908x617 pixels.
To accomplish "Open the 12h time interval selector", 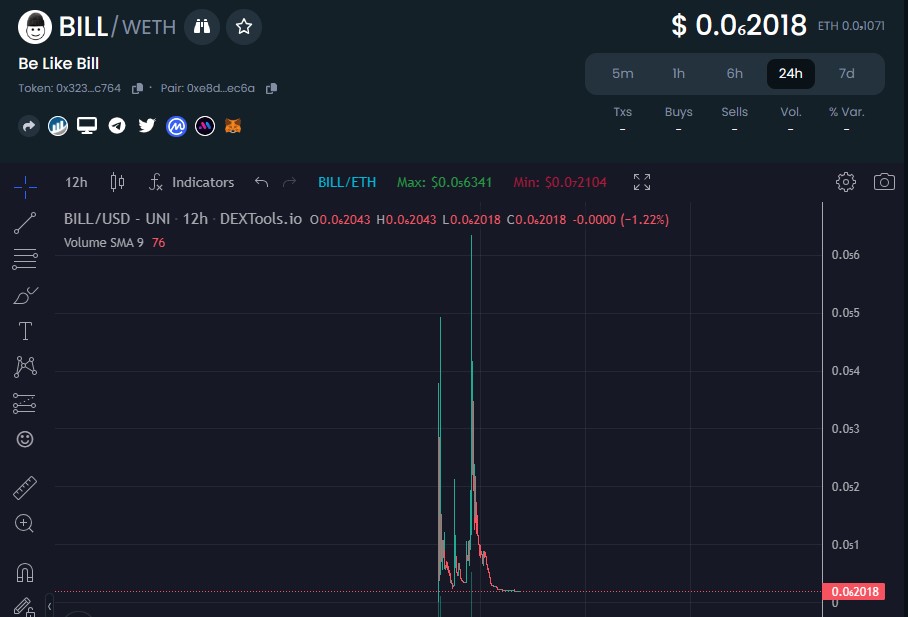I will 75,182.
